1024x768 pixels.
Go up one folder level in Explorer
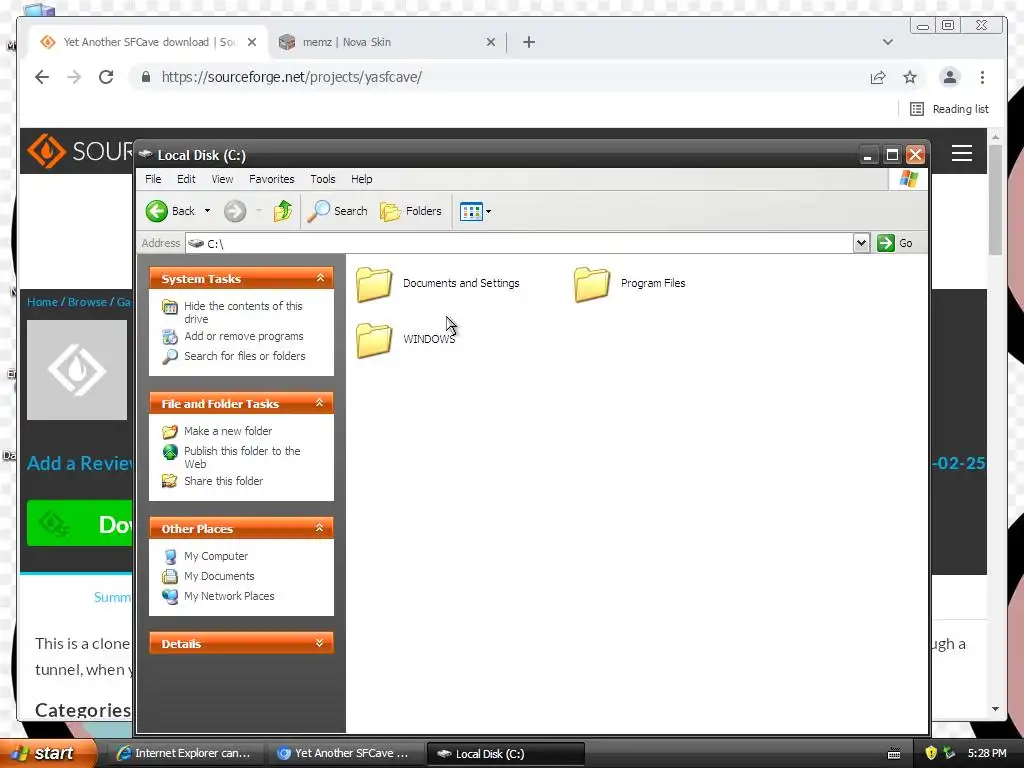[283, 211]
